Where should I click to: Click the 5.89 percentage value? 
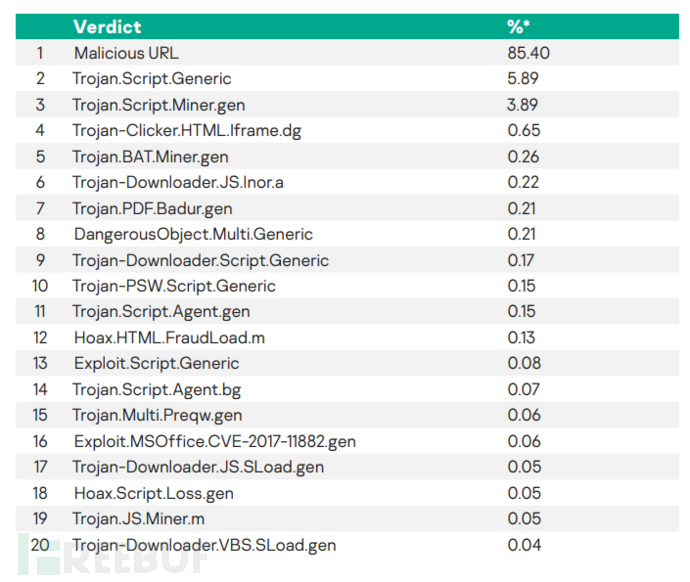click(x=524, y=79)
